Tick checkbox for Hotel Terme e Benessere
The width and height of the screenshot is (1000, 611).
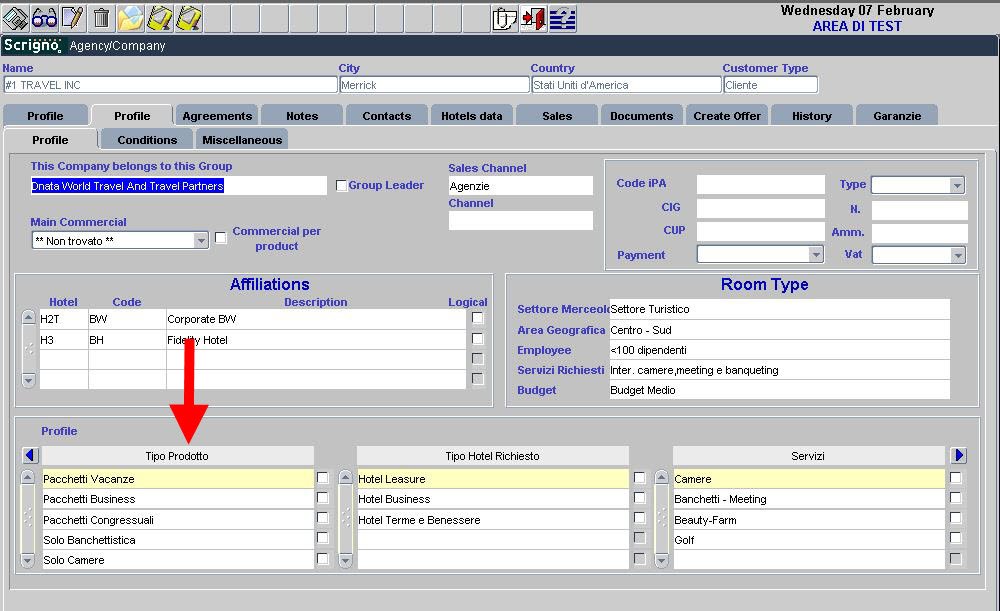639,518
